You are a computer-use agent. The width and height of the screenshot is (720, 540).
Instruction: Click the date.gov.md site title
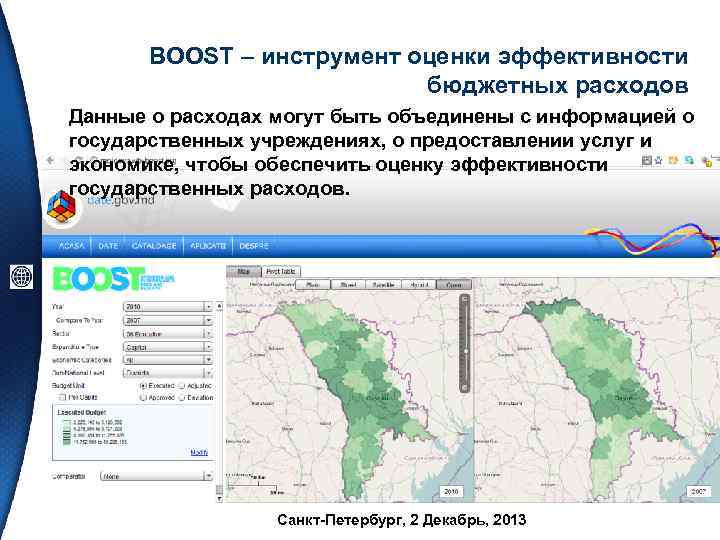click(x=120, y=200)
